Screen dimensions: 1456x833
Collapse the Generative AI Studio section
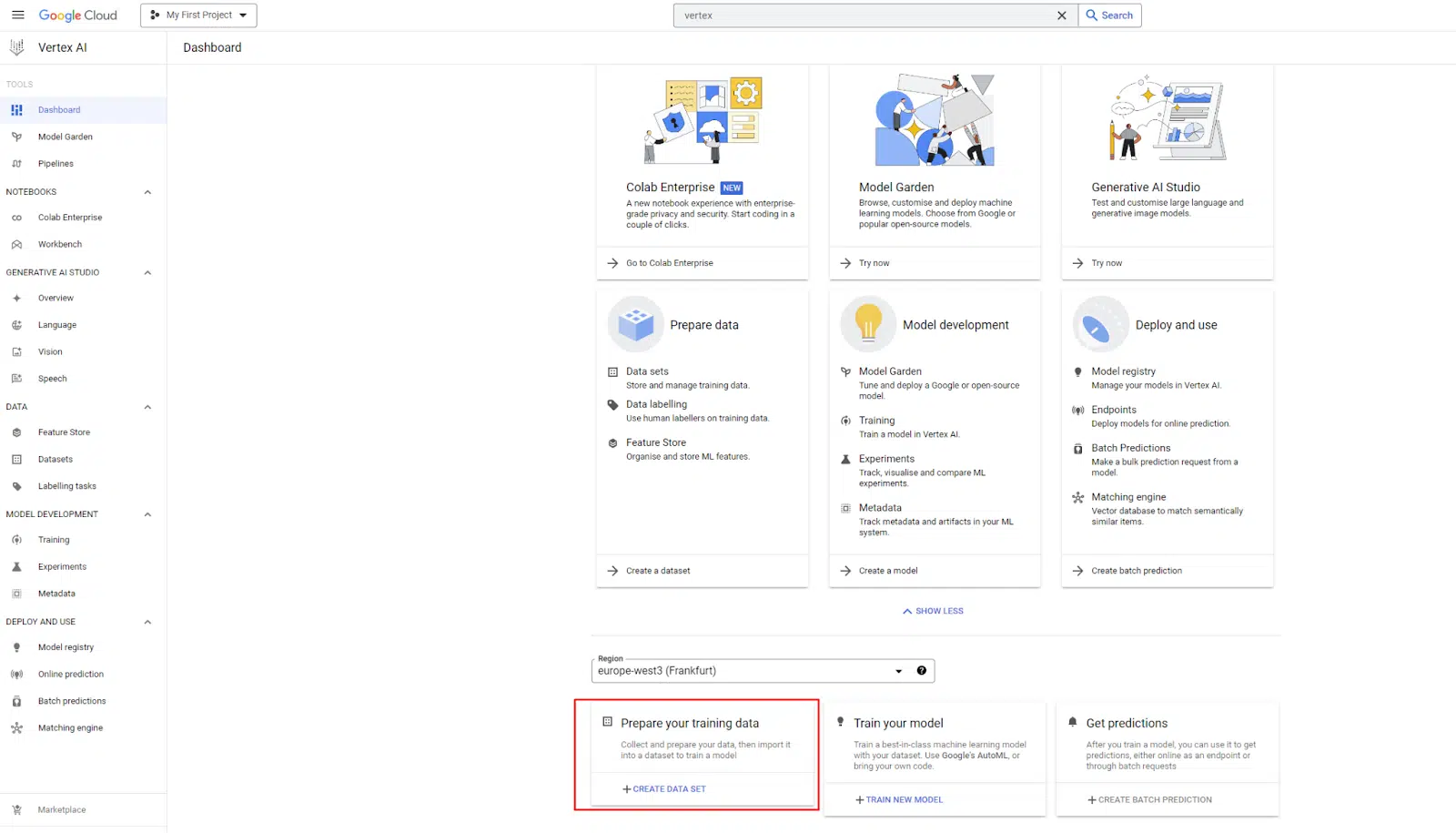tap(147, 273)
